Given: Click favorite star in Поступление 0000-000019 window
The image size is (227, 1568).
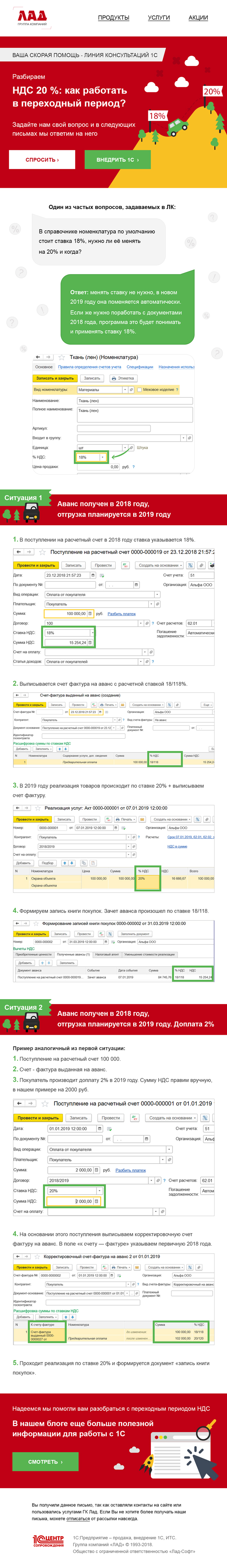Looking at the screenshot, I should (x=42, y=552).
